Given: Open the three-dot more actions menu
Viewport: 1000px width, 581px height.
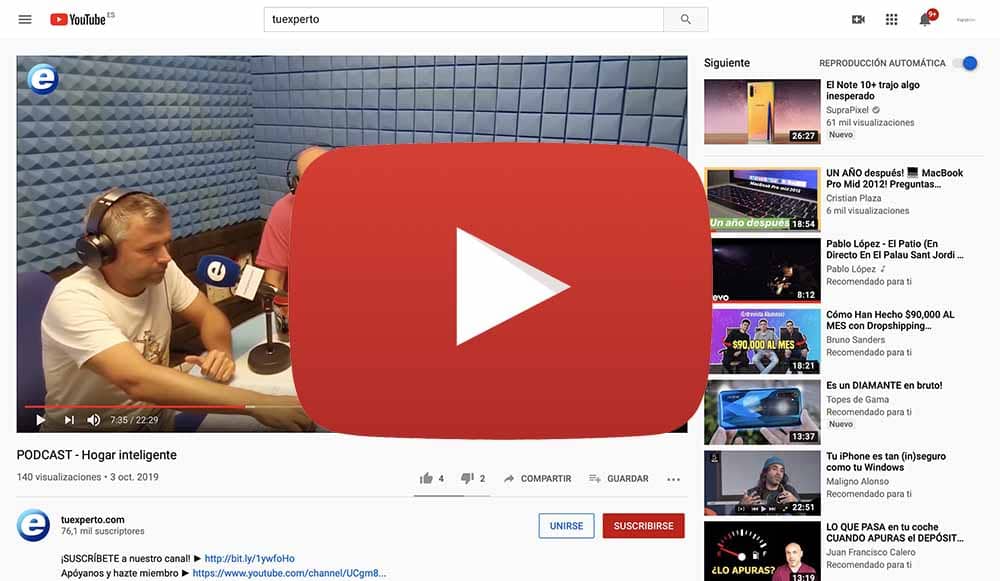Looking at the screenshot, I should tap(673, 479).
